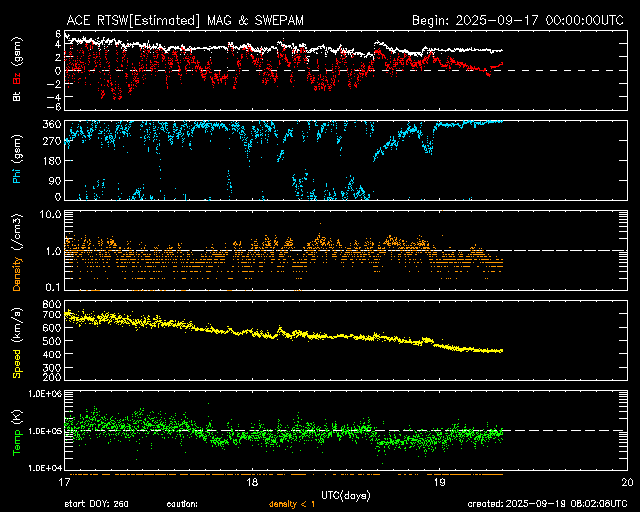
Task: Click day 20 on the time axis
Action: (625, 481)
